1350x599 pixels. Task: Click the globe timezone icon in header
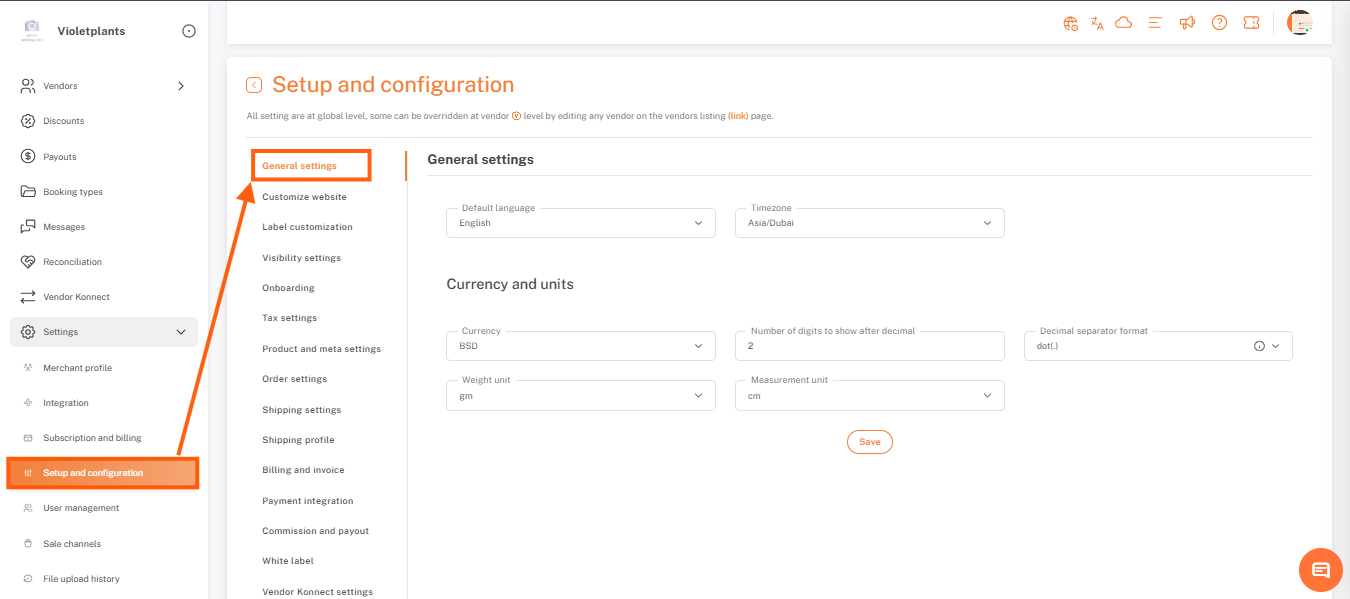(x=1070, y=23)
